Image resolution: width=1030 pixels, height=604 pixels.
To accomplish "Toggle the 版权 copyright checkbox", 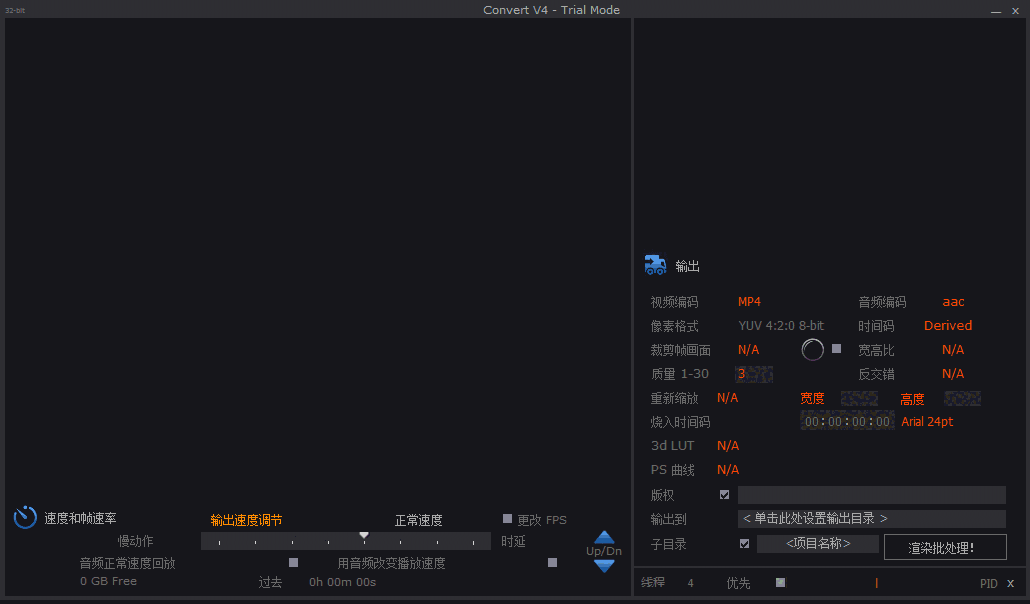I will click(724, 494).
